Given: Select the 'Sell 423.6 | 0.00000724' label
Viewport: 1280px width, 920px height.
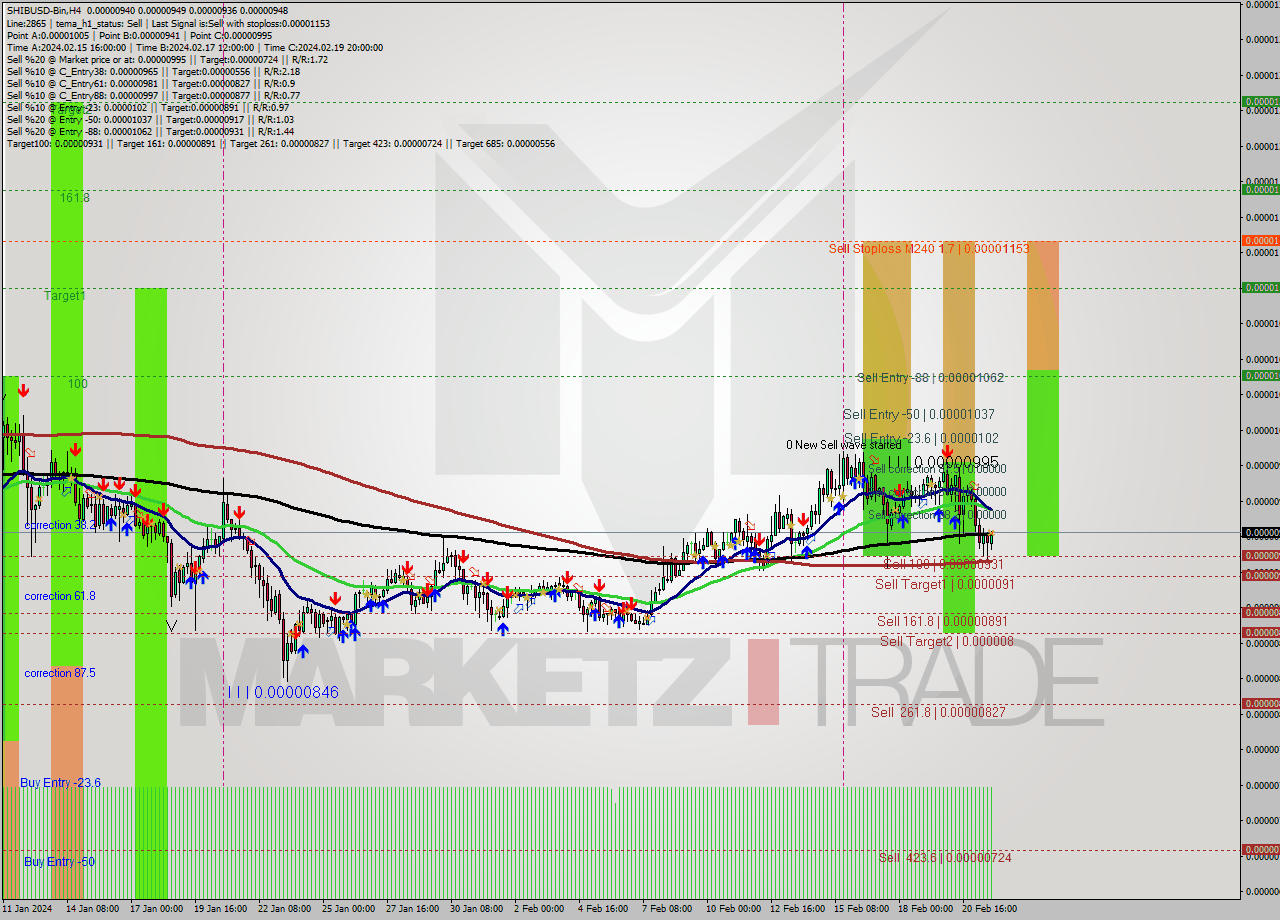Looking at the screenshot, I should coord(945,857).
